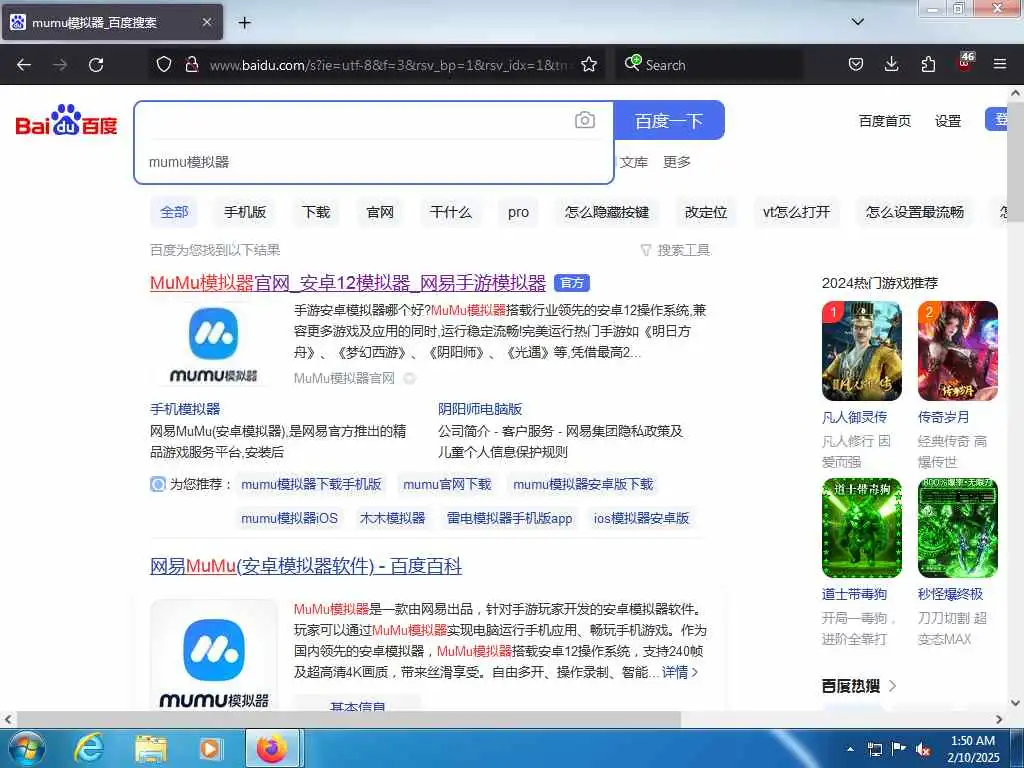
Task: Click the Firefox forward arrow
Action: pos(60,65)
